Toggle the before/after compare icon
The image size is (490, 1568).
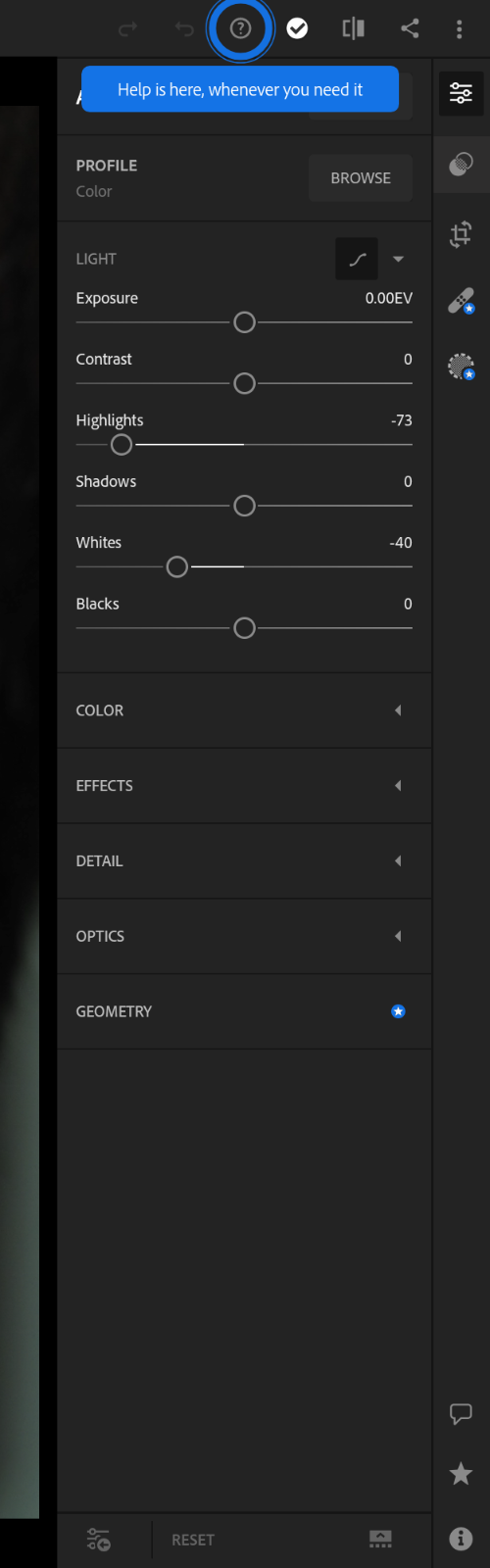click(x=354, y=28)
